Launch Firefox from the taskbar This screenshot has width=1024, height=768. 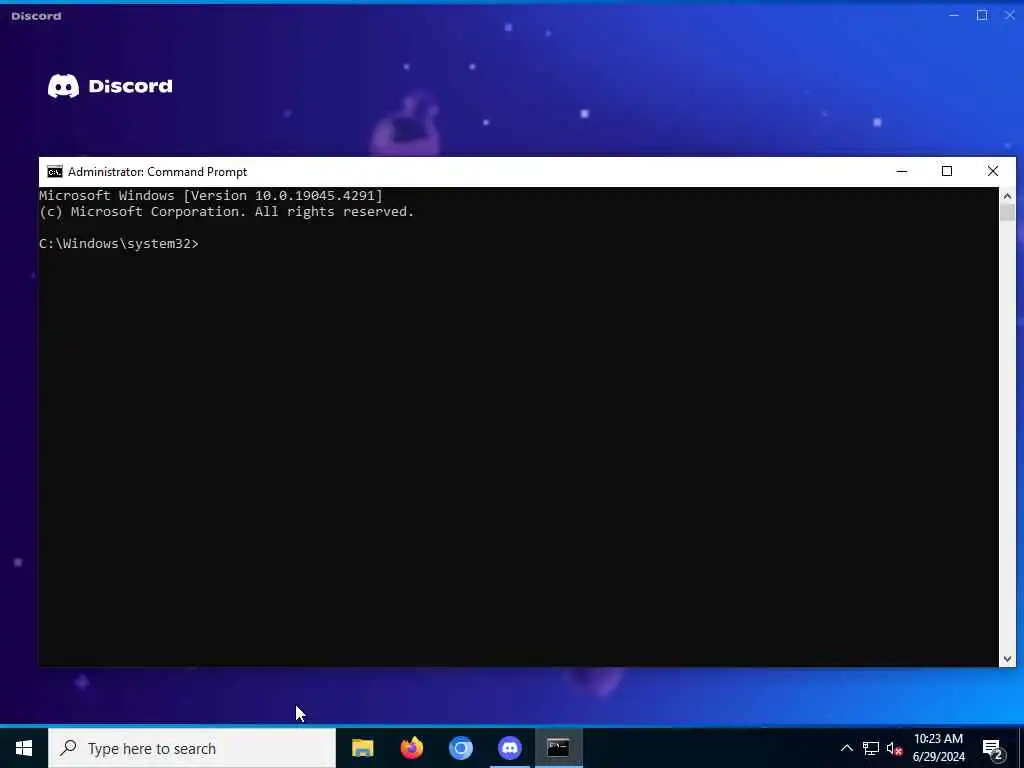point(411,748)
